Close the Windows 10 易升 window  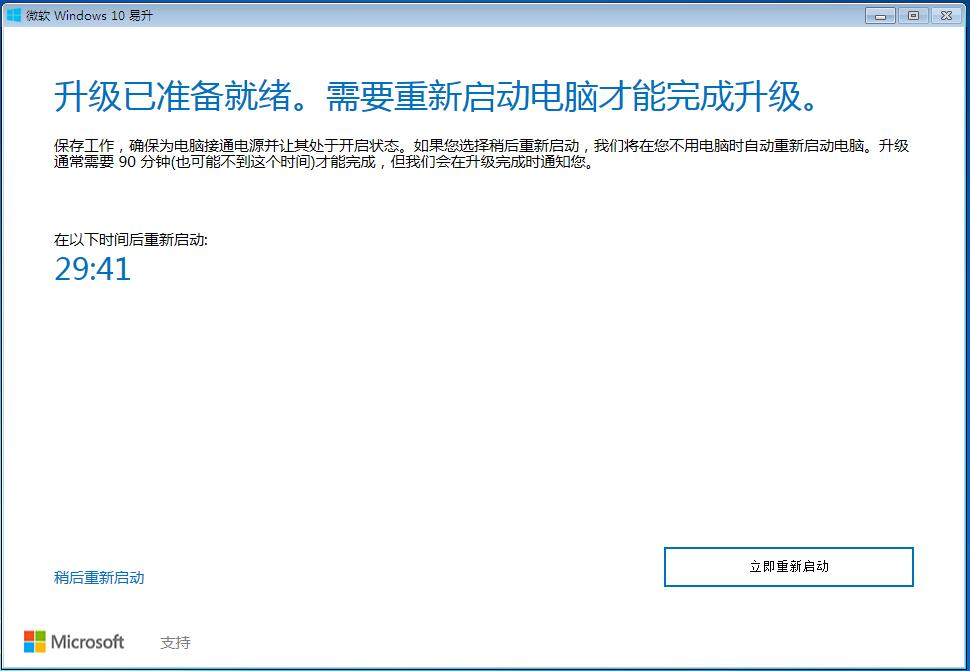945,15
